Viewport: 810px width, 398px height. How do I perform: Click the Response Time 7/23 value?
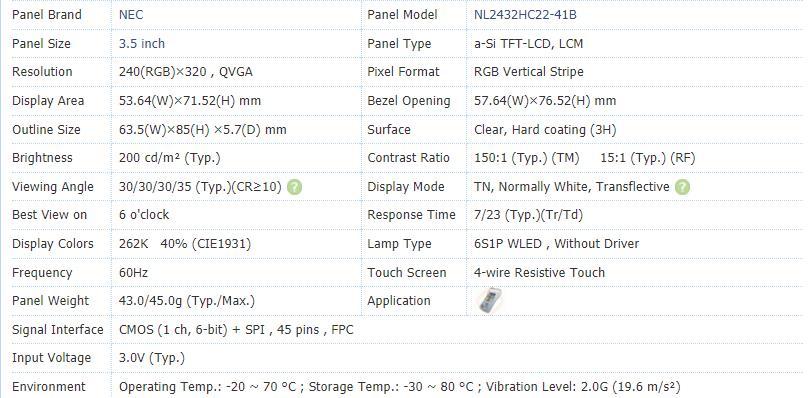tap(528, 215)
